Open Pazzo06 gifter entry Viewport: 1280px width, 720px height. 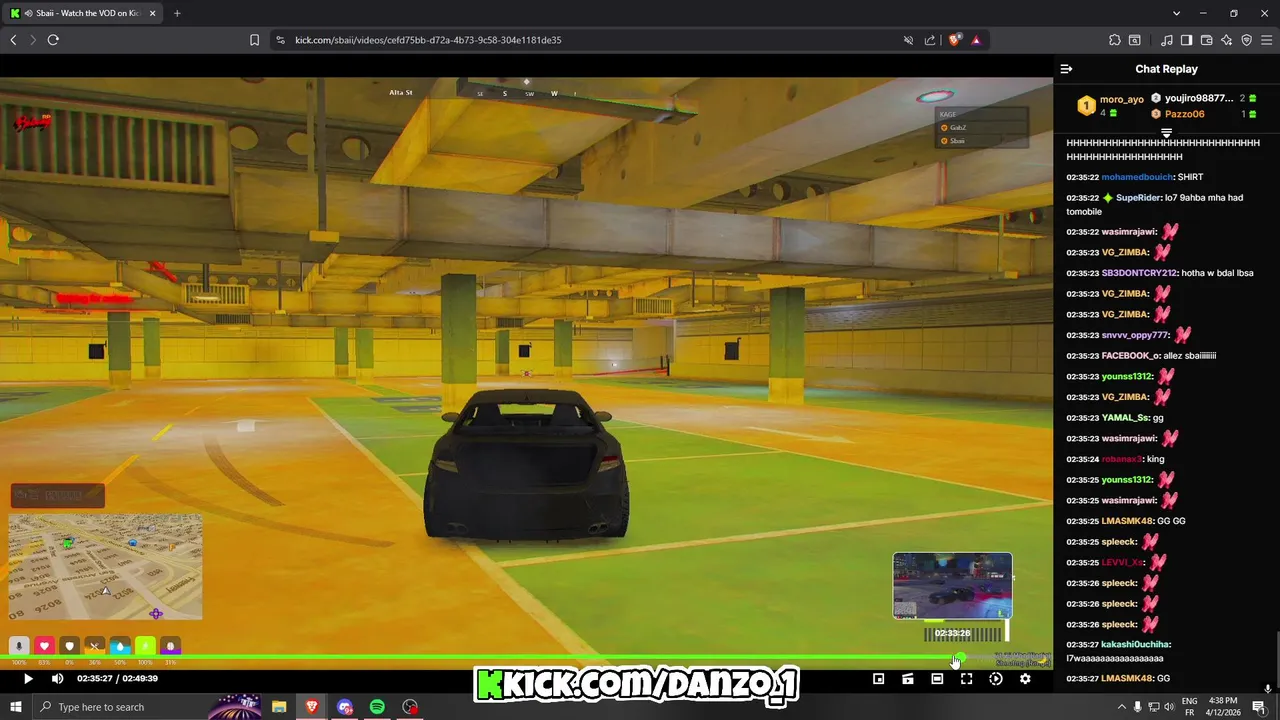(1184, 114)
